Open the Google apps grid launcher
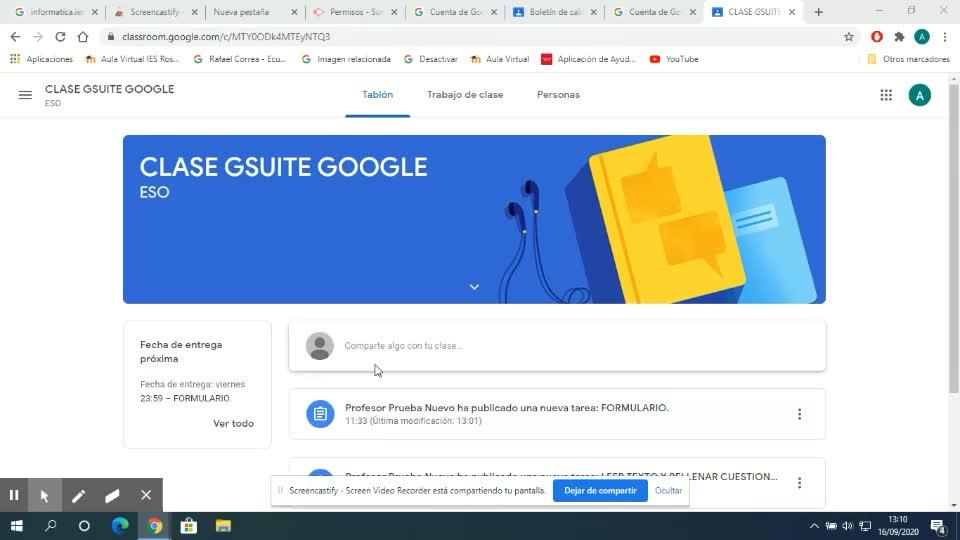The height and width of the screenshot is (540, 960). pyautogui.click(x=886, y=95)
